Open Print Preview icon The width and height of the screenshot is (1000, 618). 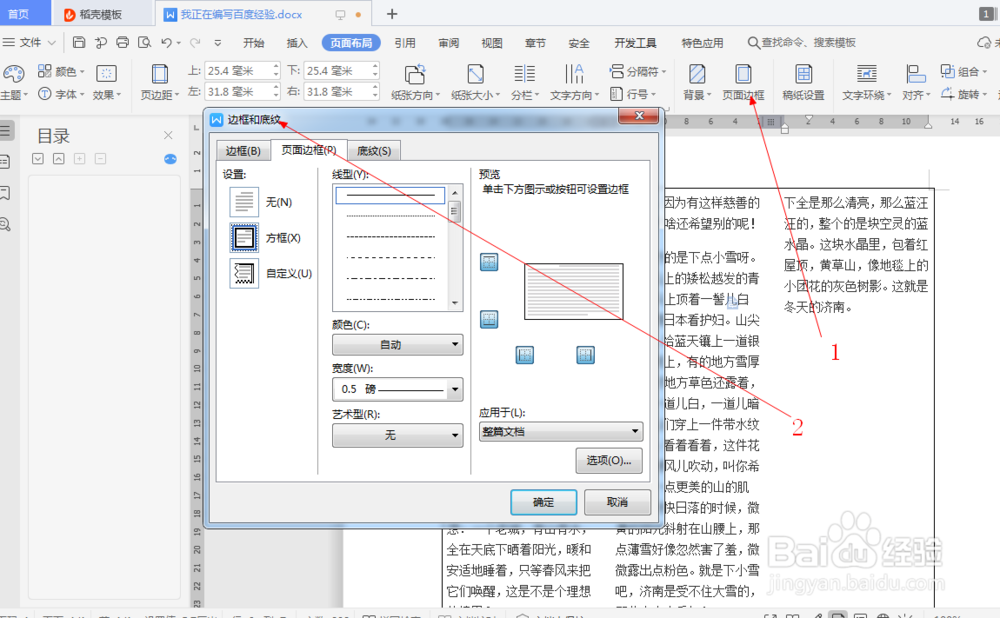[x=145, y=42]
